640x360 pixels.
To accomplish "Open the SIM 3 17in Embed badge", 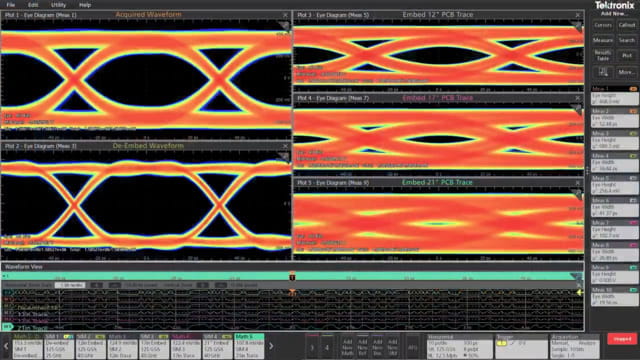I will [154, 347].
